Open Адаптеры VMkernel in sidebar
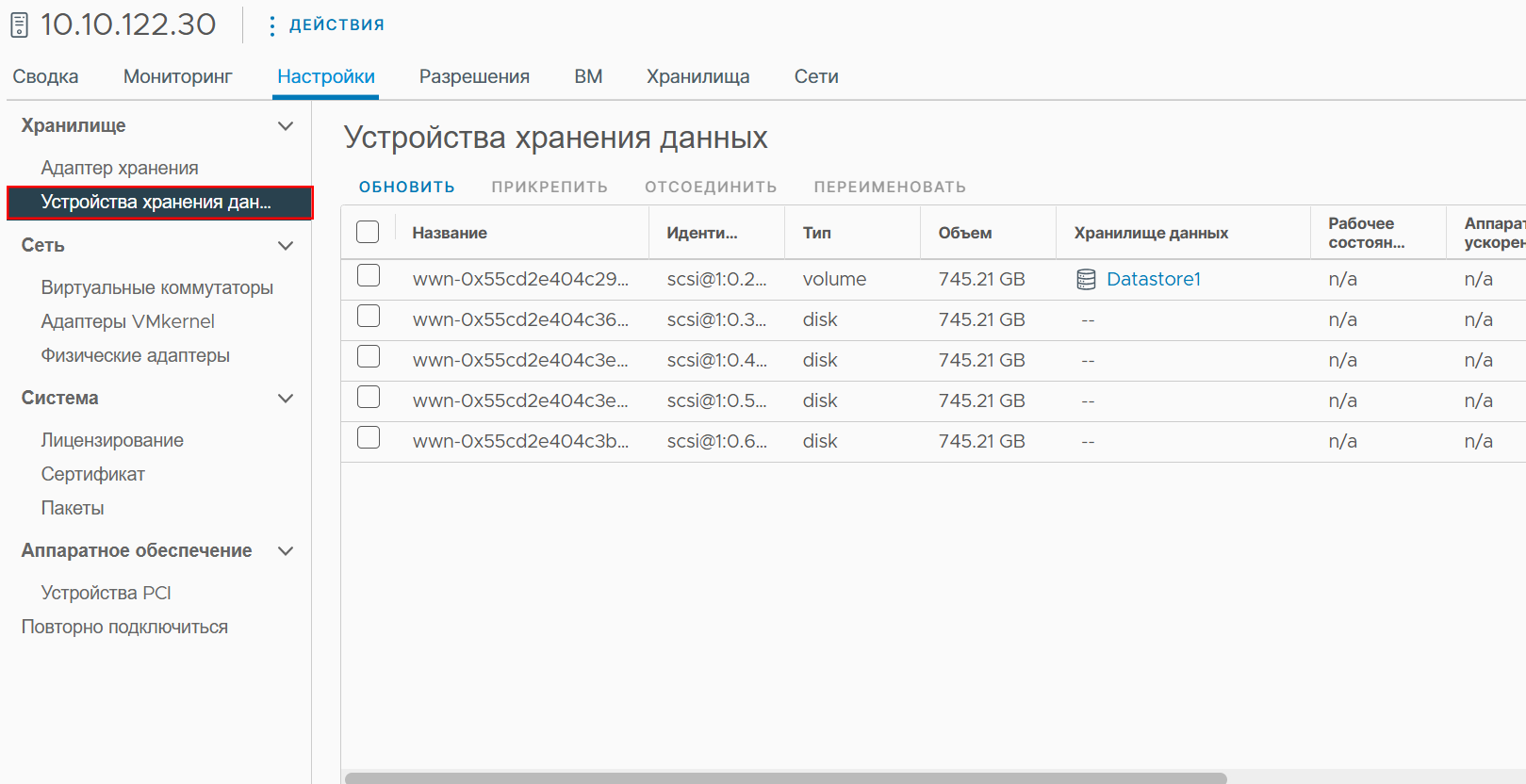 [127, 321]
